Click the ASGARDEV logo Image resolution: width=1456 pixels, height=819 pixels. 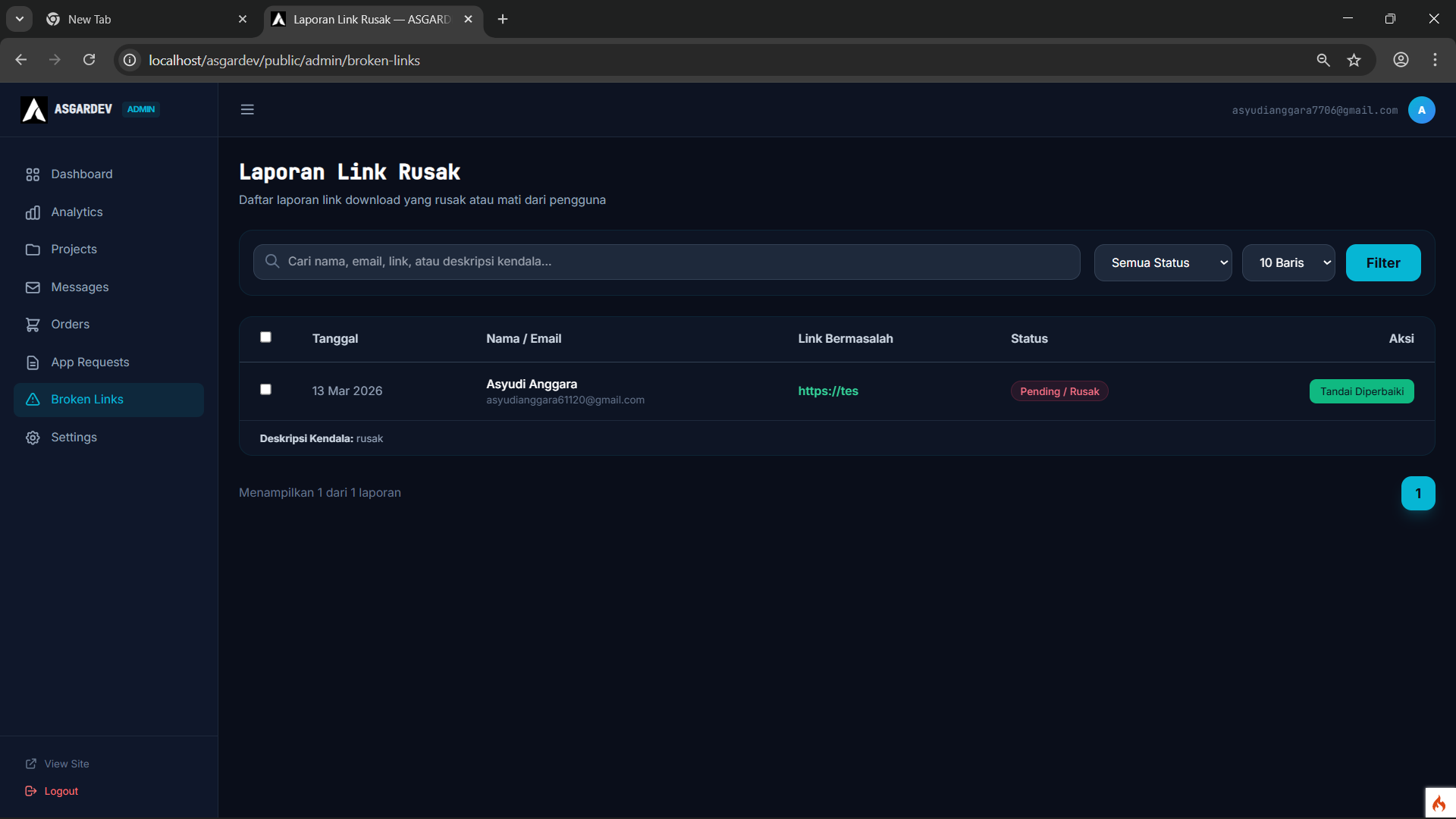pyautogui.click(x=33, y=109)
